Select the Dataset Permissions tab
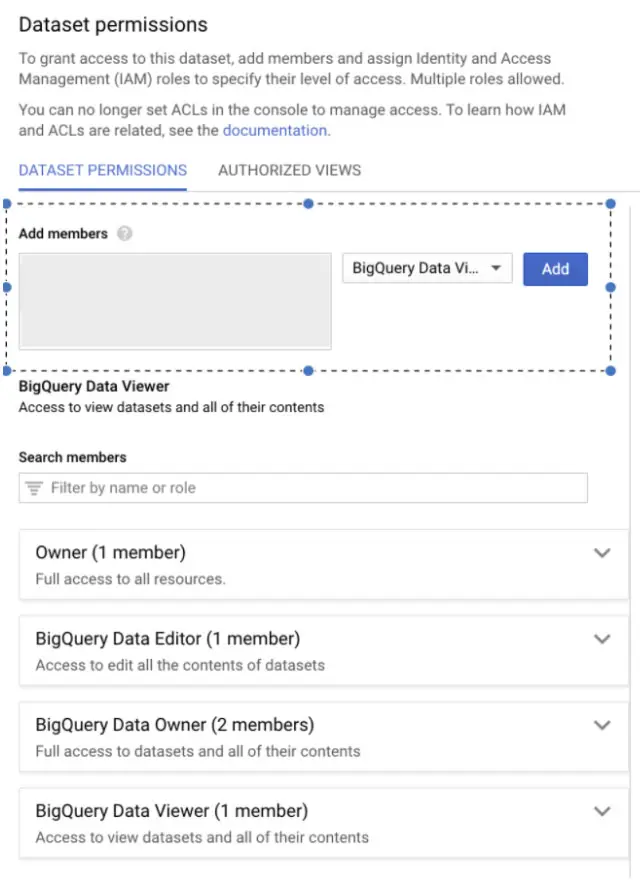 click(102, 170)
